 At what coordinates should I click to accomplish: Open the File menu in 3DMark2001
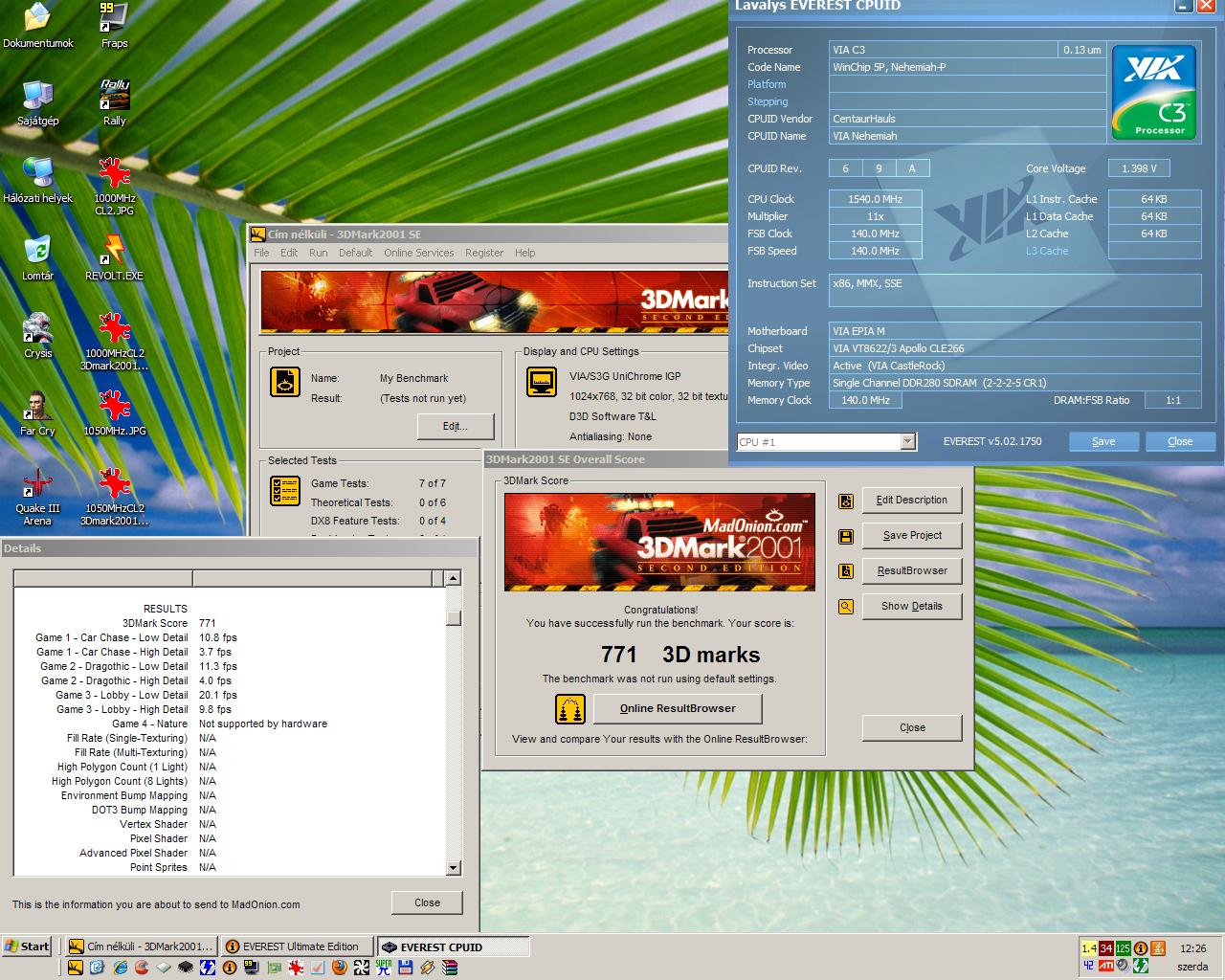pos(261,253)
